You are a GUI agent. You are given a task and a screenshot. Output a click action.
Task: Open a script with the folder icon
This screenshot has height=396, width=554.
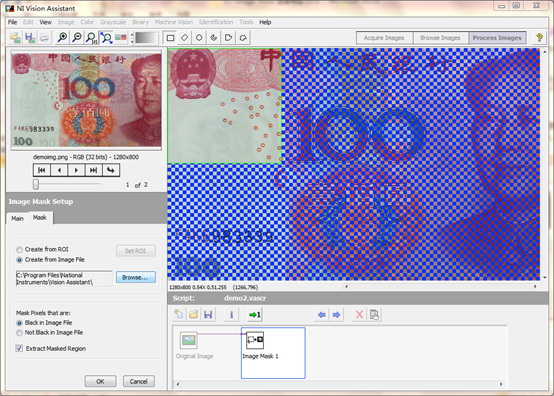click(193, 314)
